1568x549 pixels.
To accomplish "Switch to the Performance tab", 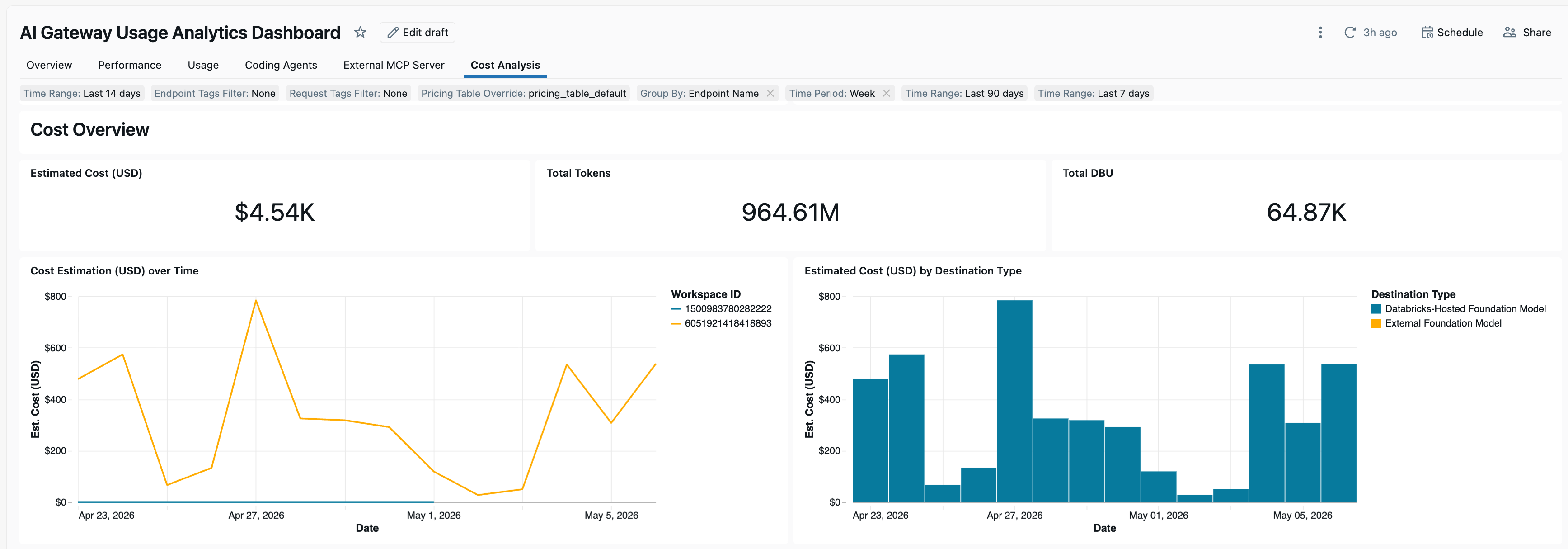I will click(x=130, y=65).
